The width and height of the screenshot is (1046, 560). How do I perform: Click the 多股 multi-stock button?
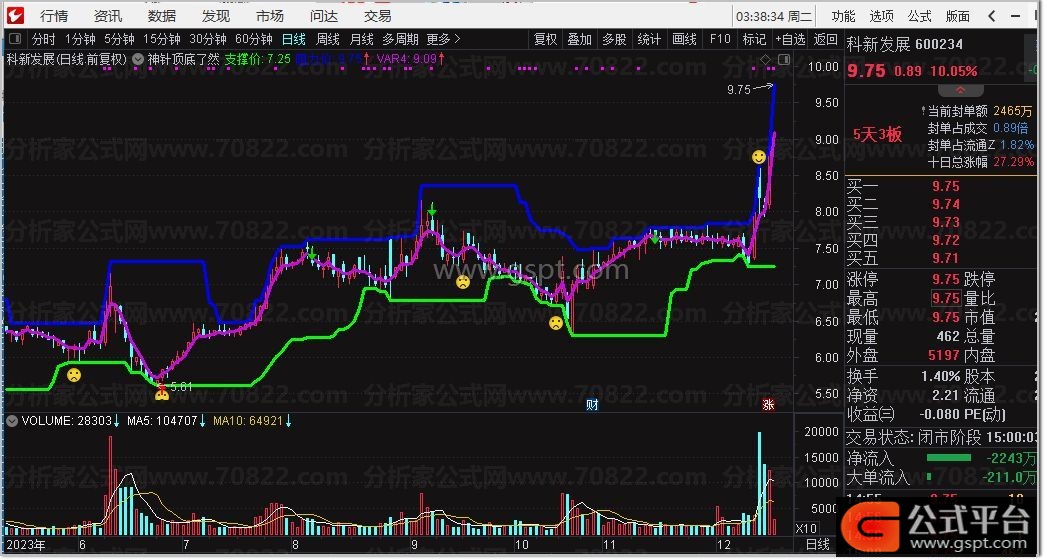point(614,39)
